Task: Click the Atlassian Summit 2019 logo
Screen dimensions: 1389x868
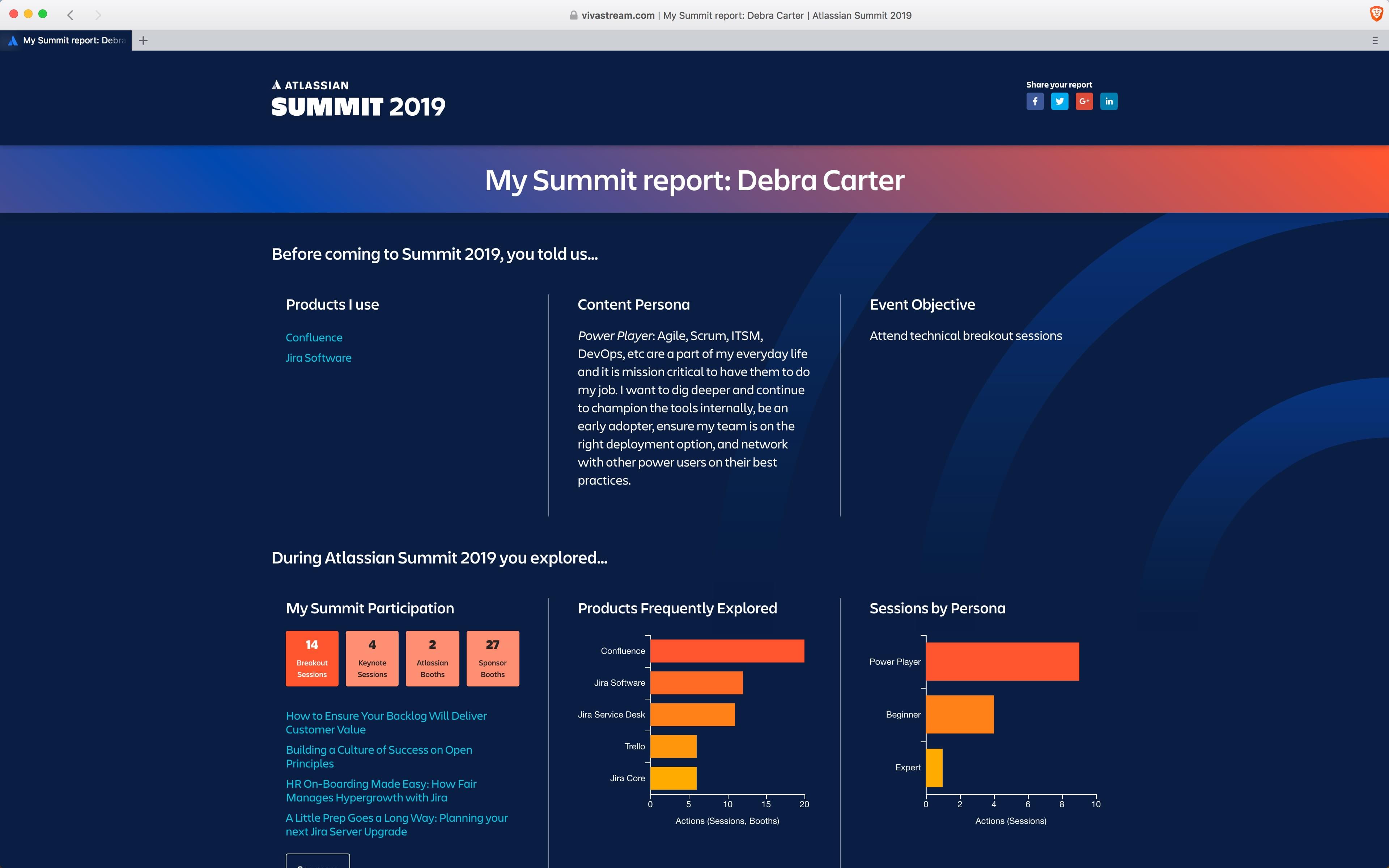Action: (358, 98)
